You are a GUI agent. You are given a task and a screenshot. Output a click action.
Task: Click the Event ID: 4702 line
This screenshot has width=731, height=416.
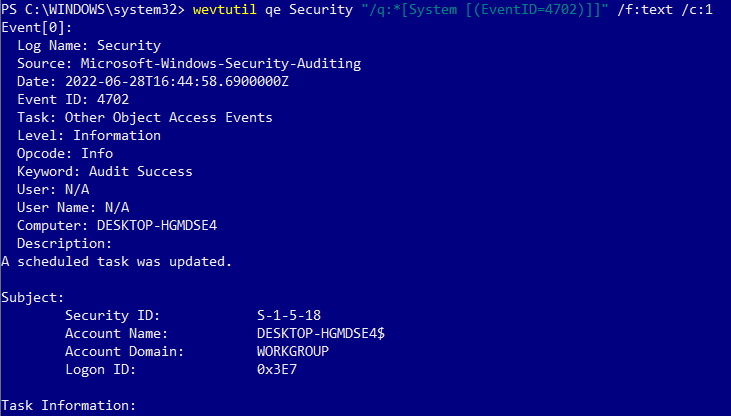point(73,99)
